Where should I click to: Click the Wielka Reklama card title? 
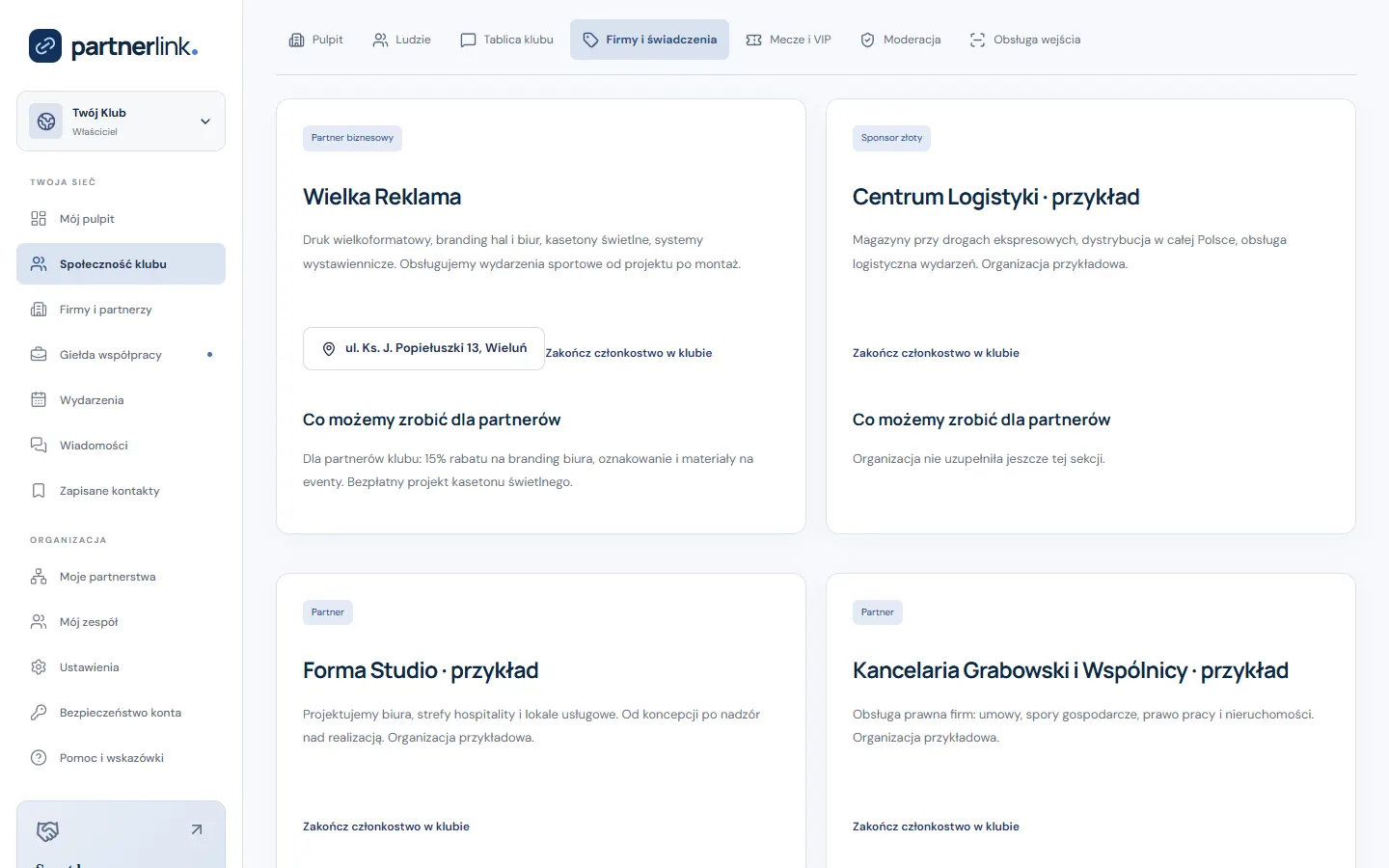(382, 197)
